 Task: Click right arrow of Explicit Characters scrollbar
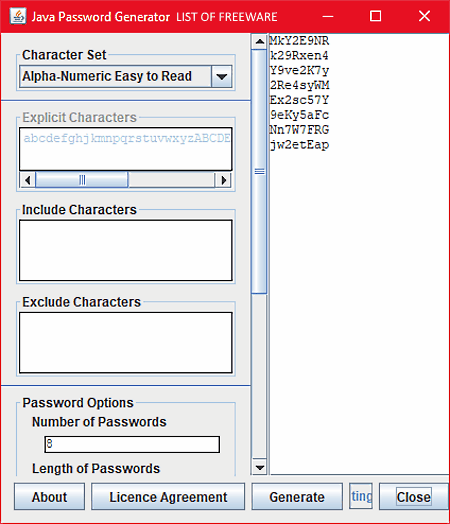point(223,180)
